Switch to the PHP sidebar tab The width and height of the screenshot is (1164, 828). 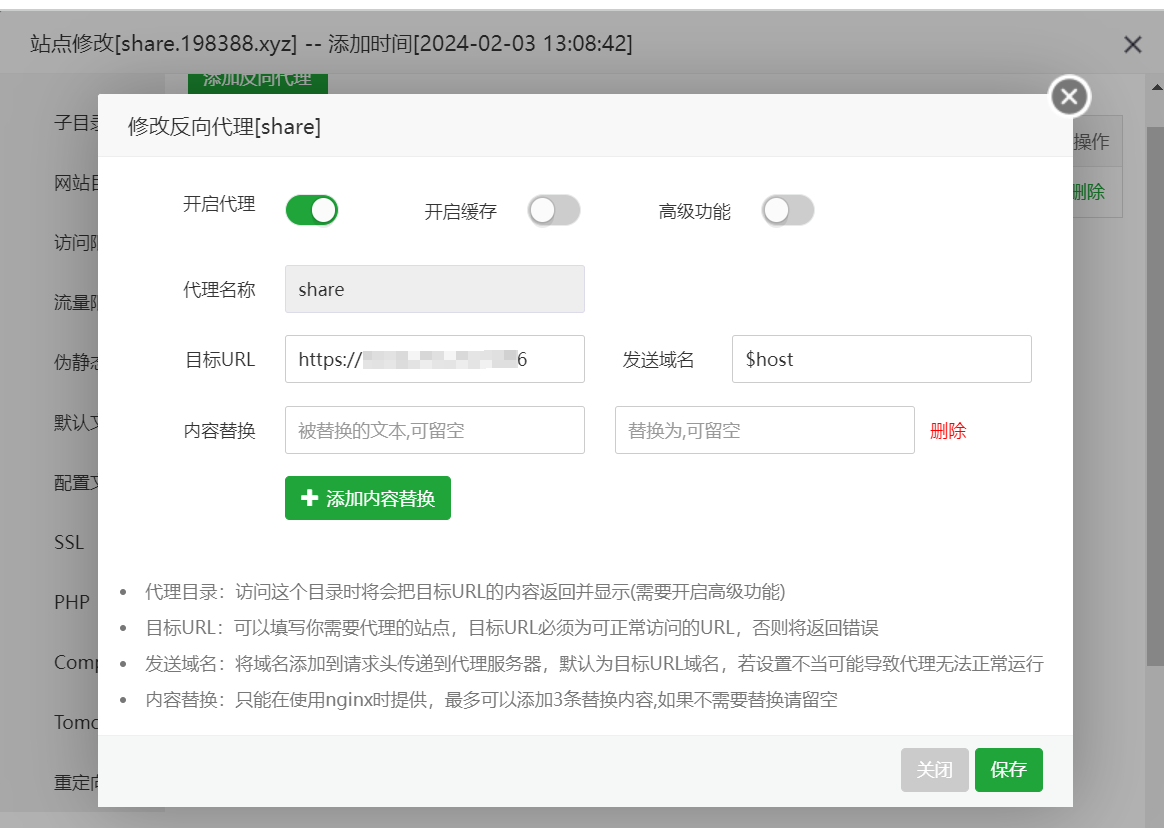pos(72,603)
